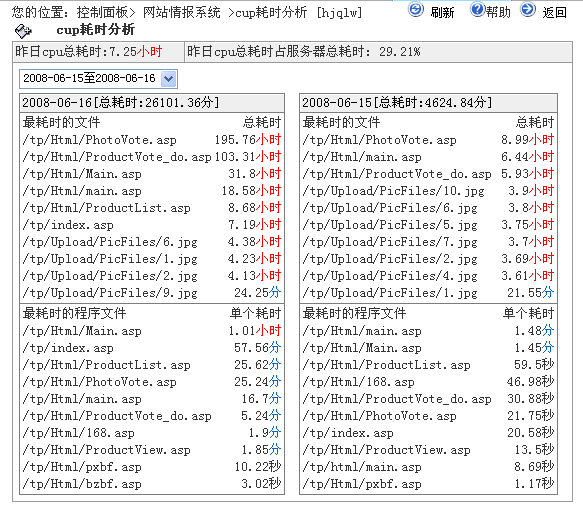Click /tp/Html/PhotoVote.asp with 8.99小时
Image resolution: width=583 pixels, height=505 pixels.
pos(428,140)
